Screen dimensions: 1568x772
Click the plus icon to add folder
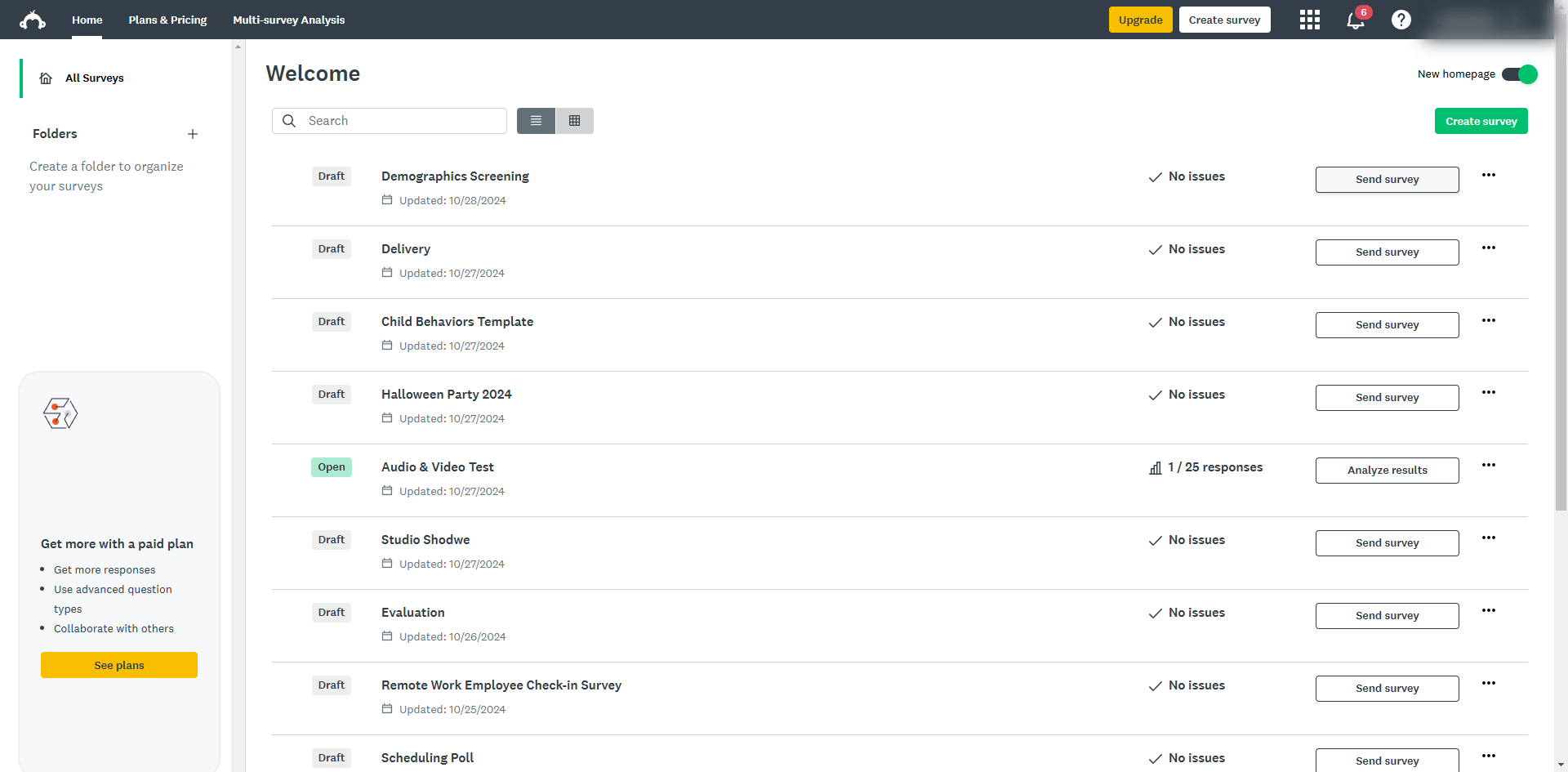pyautogui.click(x=193, y=134)
